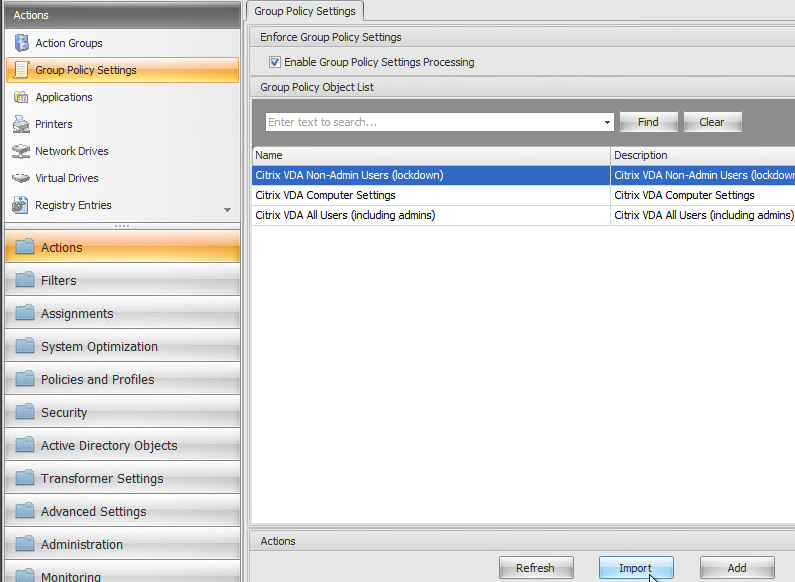Toggle Enable Group Policy Settings Processing checkbox
Viewport: 795px width, 582px height.
pos(274,62)
